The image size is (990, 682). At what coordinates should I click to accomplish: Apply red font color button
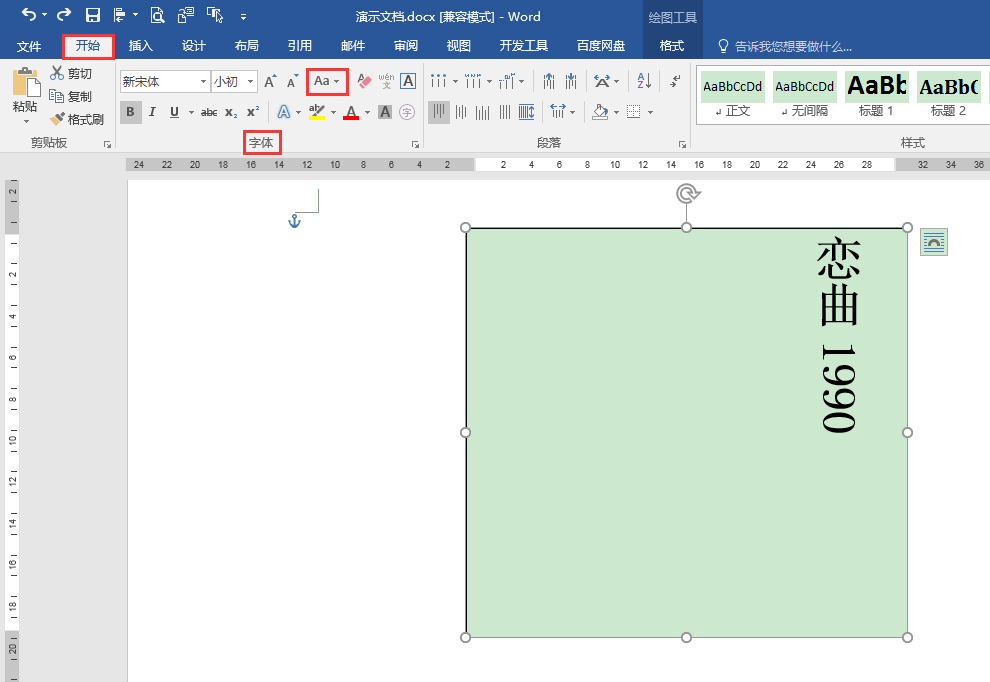pyautogui.click(x=352, y=112)
